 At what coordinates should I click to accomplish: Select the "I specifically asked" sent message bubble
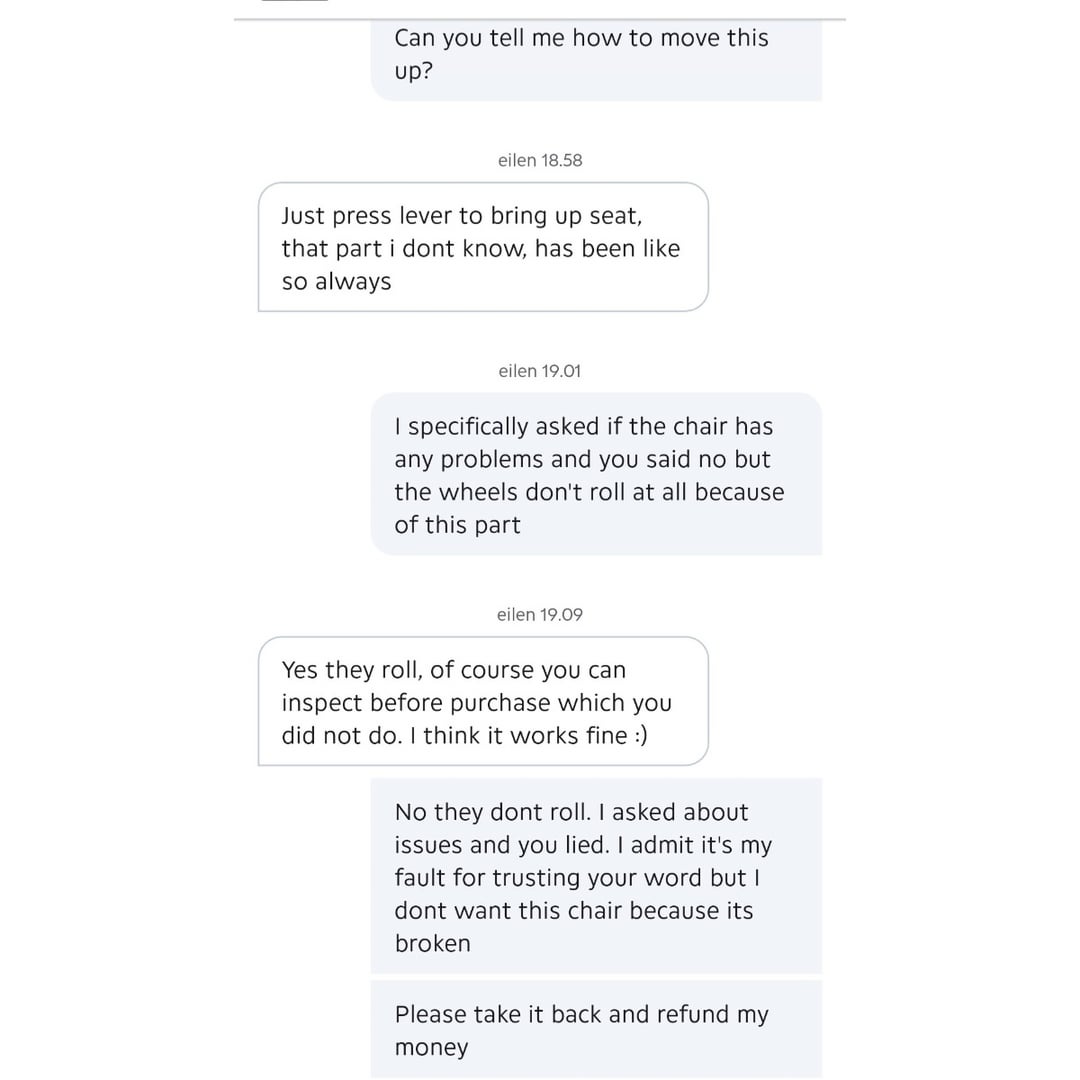click(596, 474)
